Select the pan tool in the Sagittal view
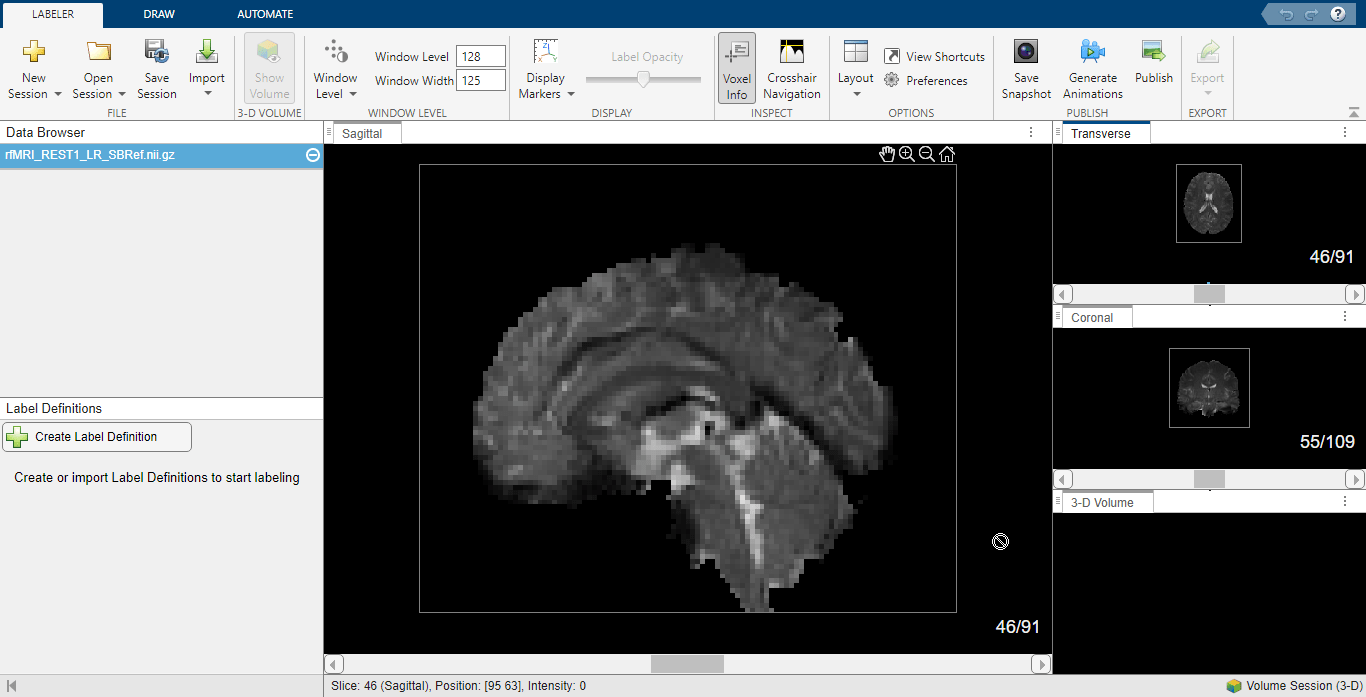Screen dimensions: 1366x697 887,154
